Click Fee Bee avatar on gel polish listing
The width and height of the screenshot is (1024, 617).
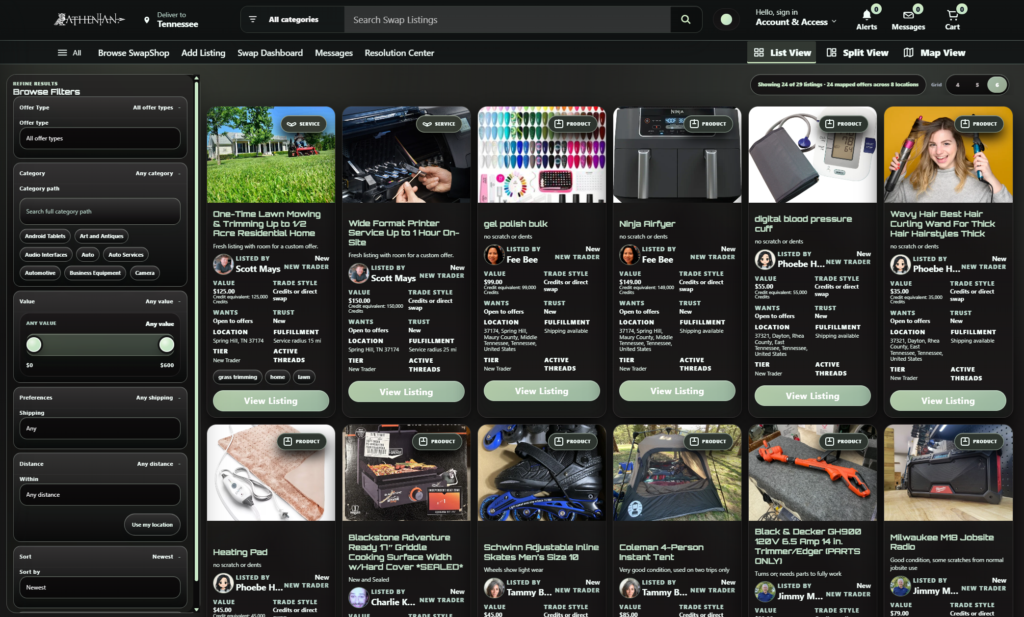494,255
